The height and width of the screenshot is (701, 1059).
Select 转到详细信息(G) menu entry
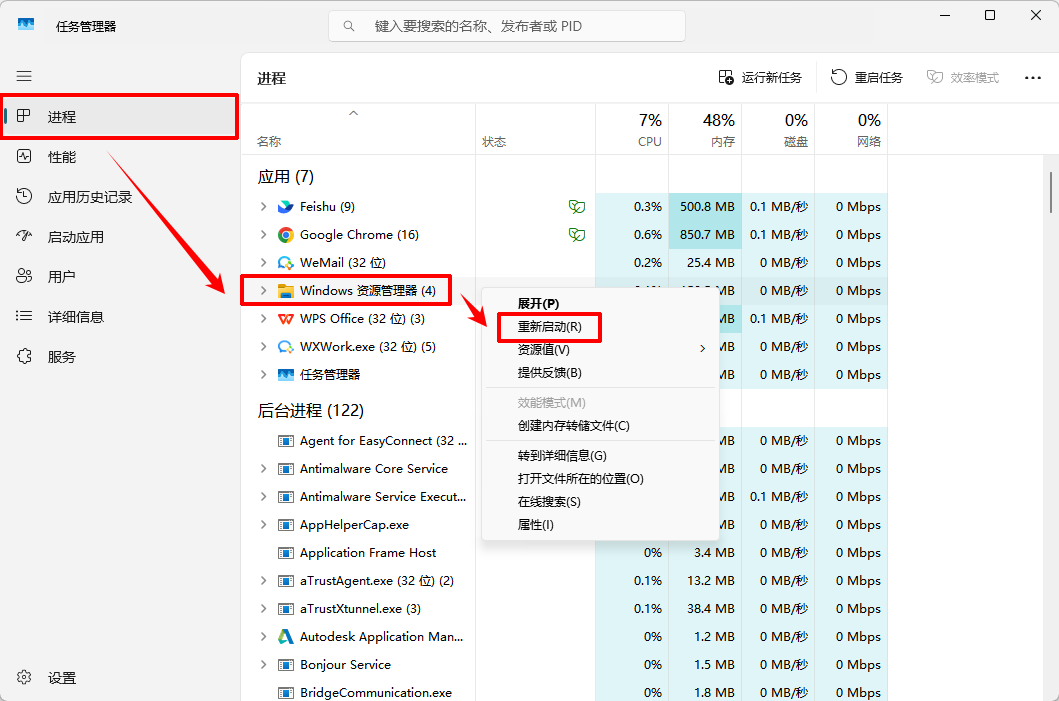click(562, 456)
